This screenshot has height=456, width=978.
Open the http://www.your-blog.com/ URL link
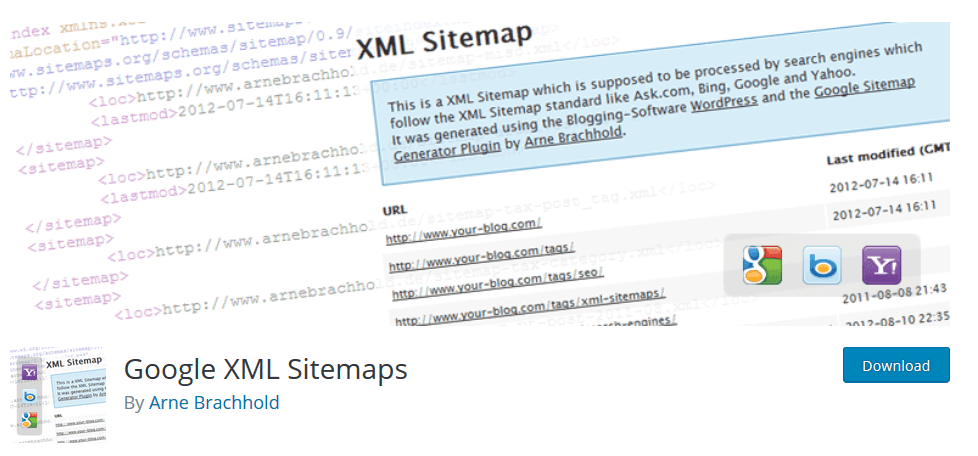tap(465, 232)
